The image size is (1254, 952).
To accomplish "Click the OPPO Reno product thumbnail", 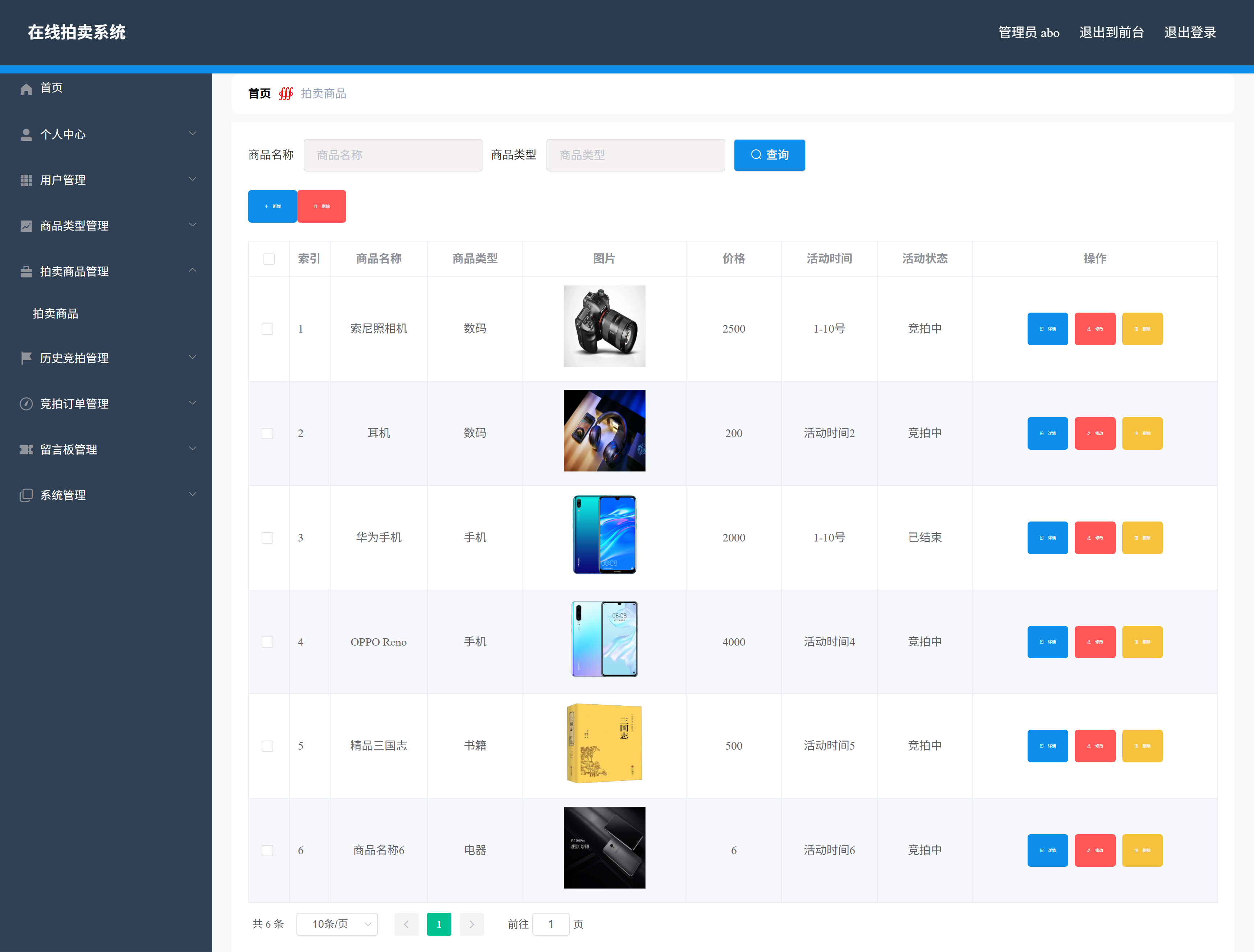I will [x=605, y=639].
